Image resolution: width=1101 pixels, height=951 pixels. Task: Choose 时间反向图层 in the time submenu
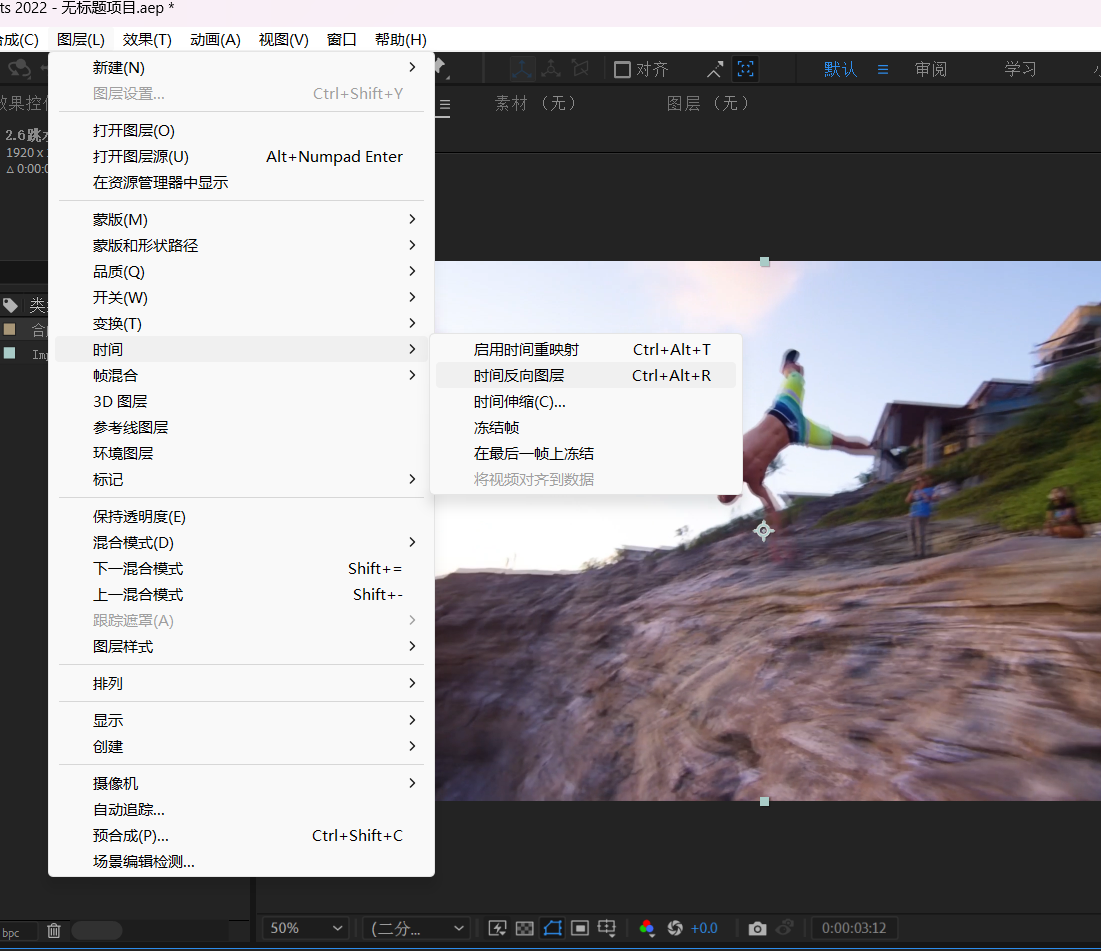[x=586, y=375]
